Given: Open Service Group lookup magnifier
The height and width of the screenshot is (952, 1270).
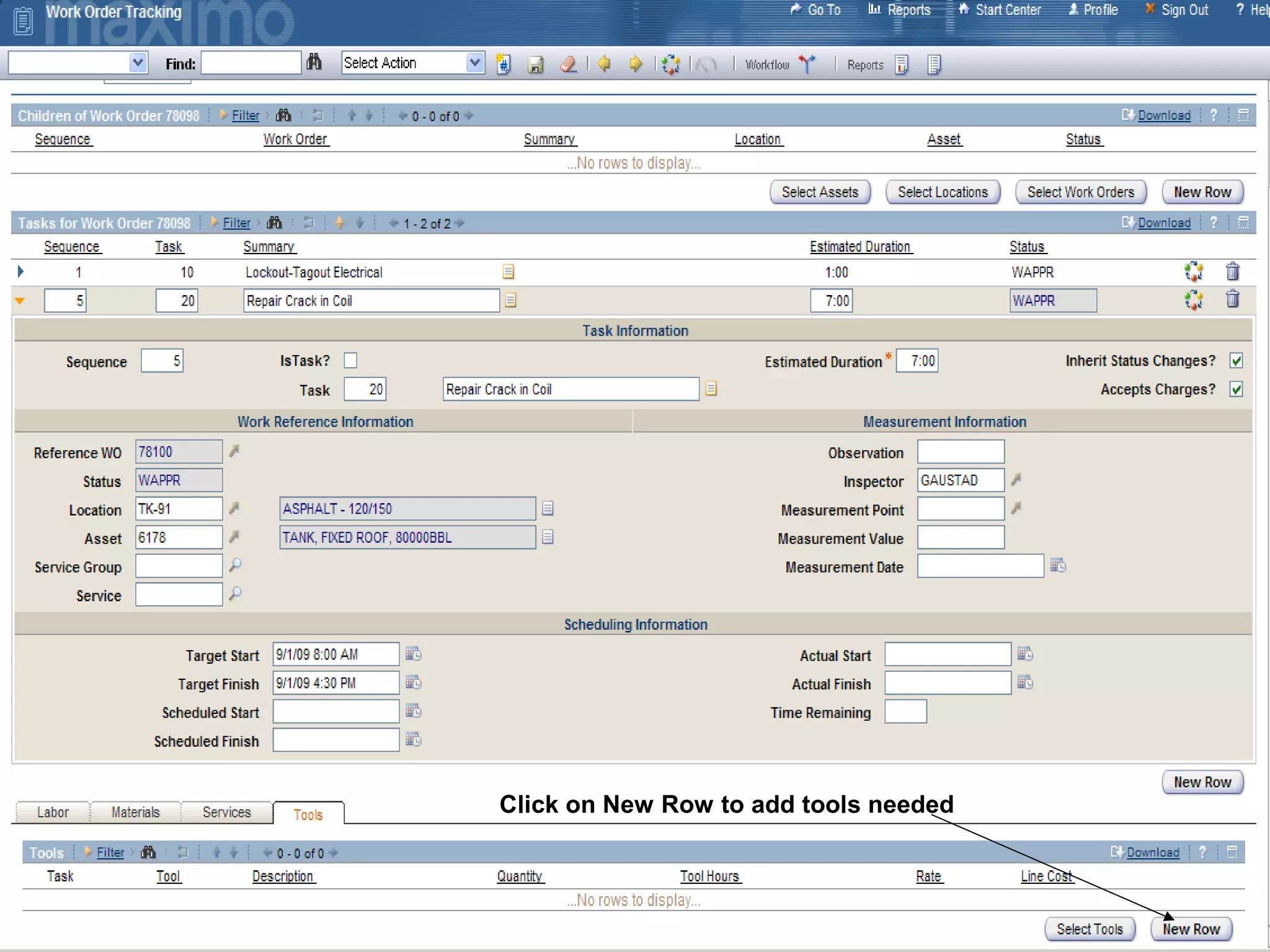Looking at the screenshot, I should 235,565.
